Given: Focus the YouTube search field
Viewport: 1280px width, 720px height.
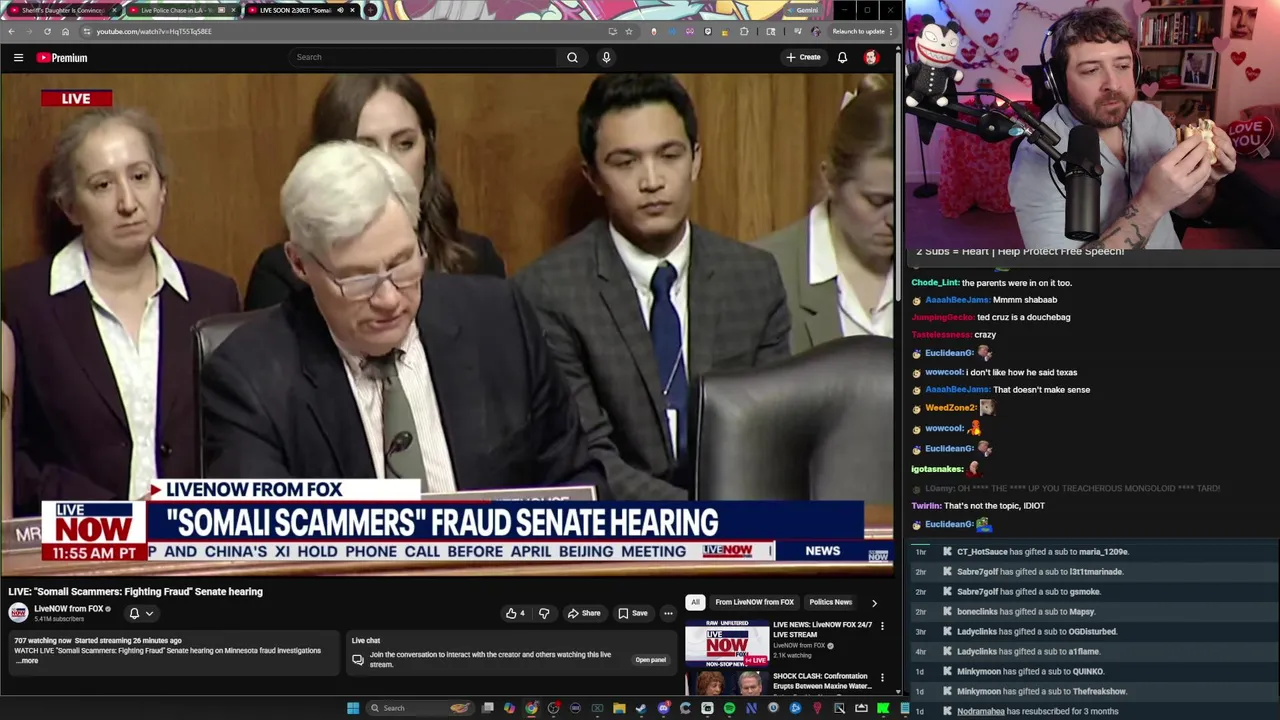Looking at the screenshot, I should click(422, 57).
